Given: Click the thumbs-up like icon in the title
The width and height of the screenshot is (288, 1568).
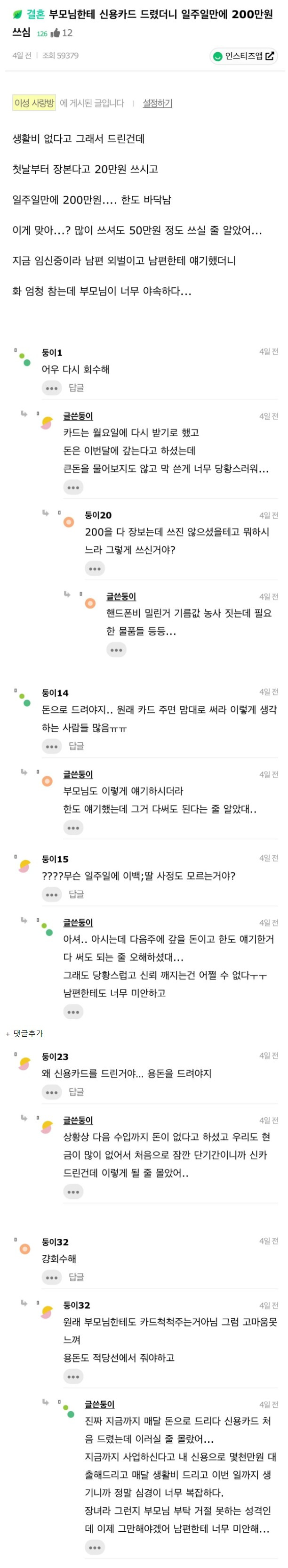Looking at the screenshot, I should (55, 33).
